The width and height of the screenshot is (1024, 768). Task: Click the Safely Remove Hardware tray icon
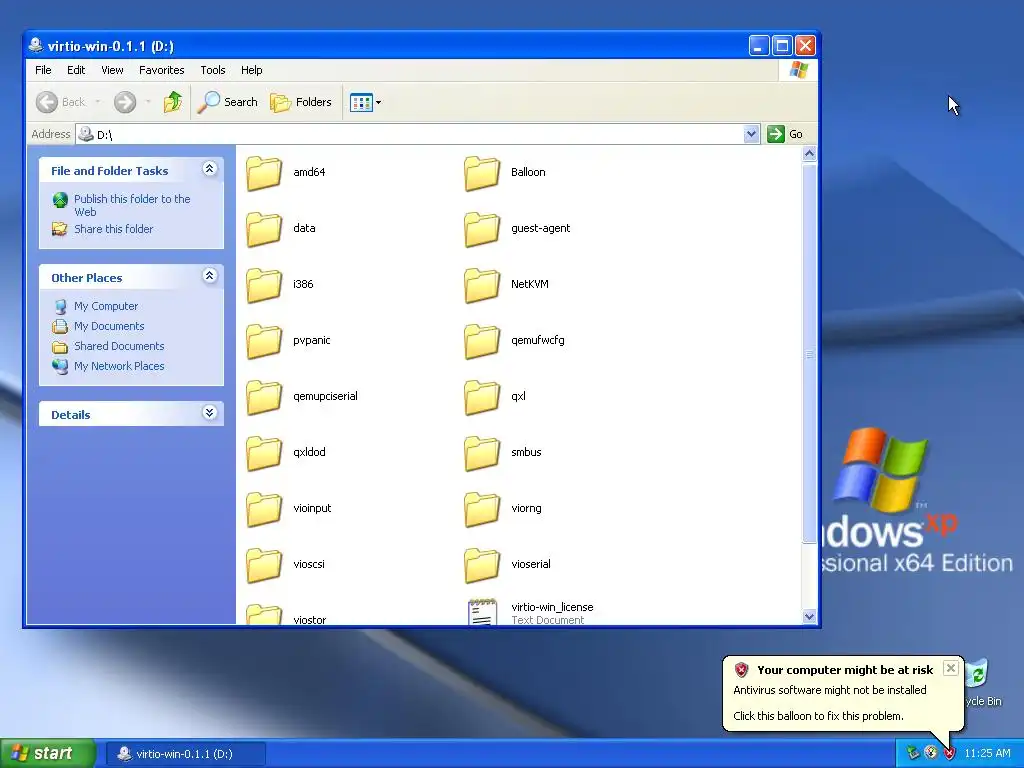point(913,753)
